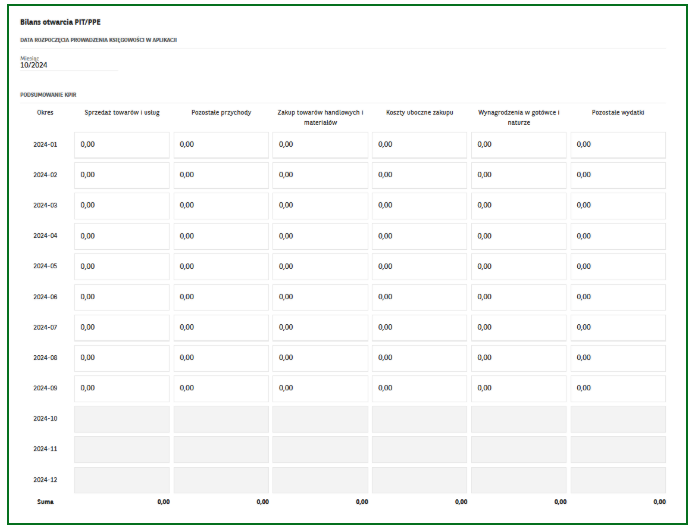Edit Zakup towarów handlowych for 2024-01
This screenshot has height=530, width=696.
pos(320,145)
